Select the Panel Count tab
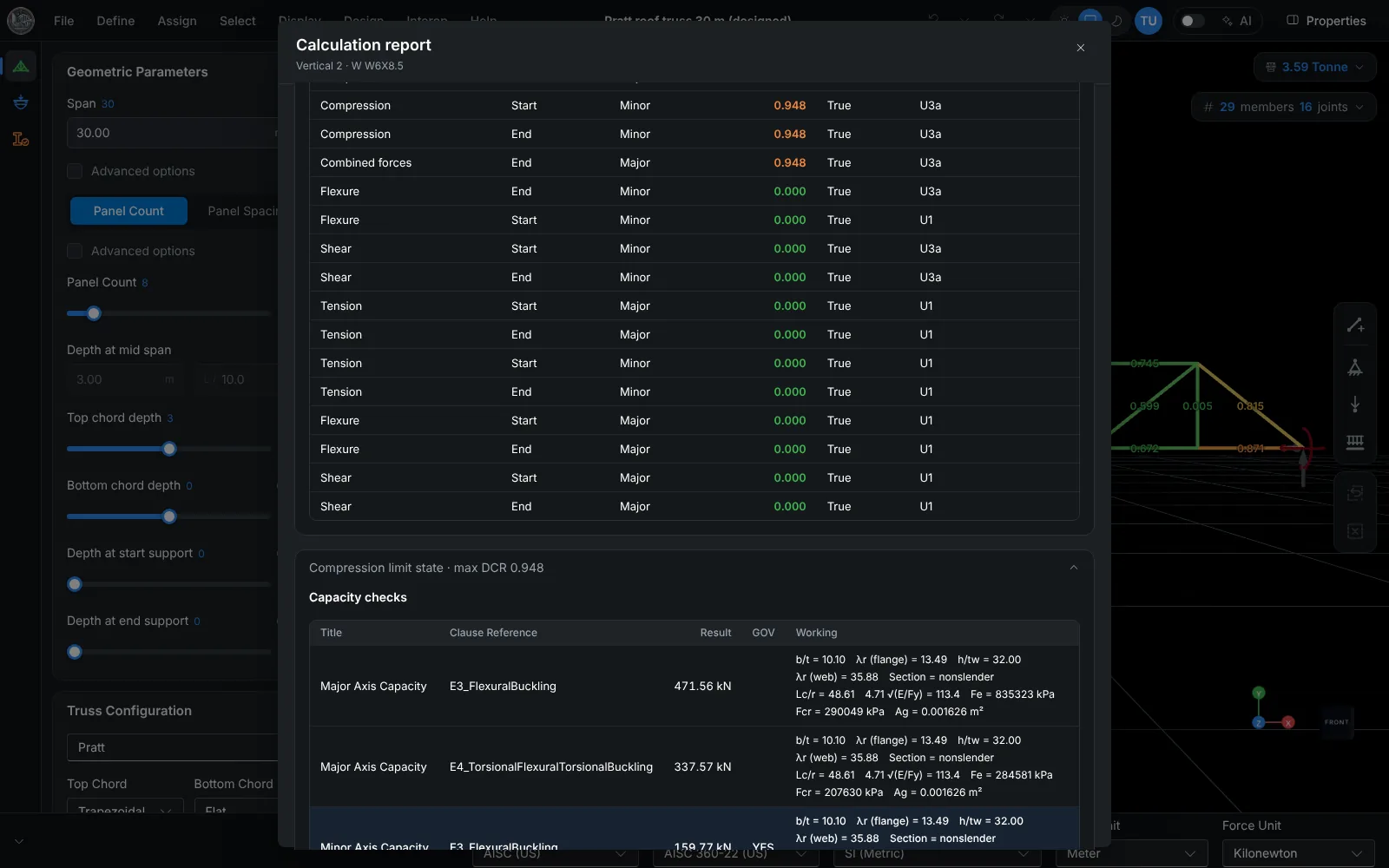This screenshot has height=868, width=1389. 128,211
